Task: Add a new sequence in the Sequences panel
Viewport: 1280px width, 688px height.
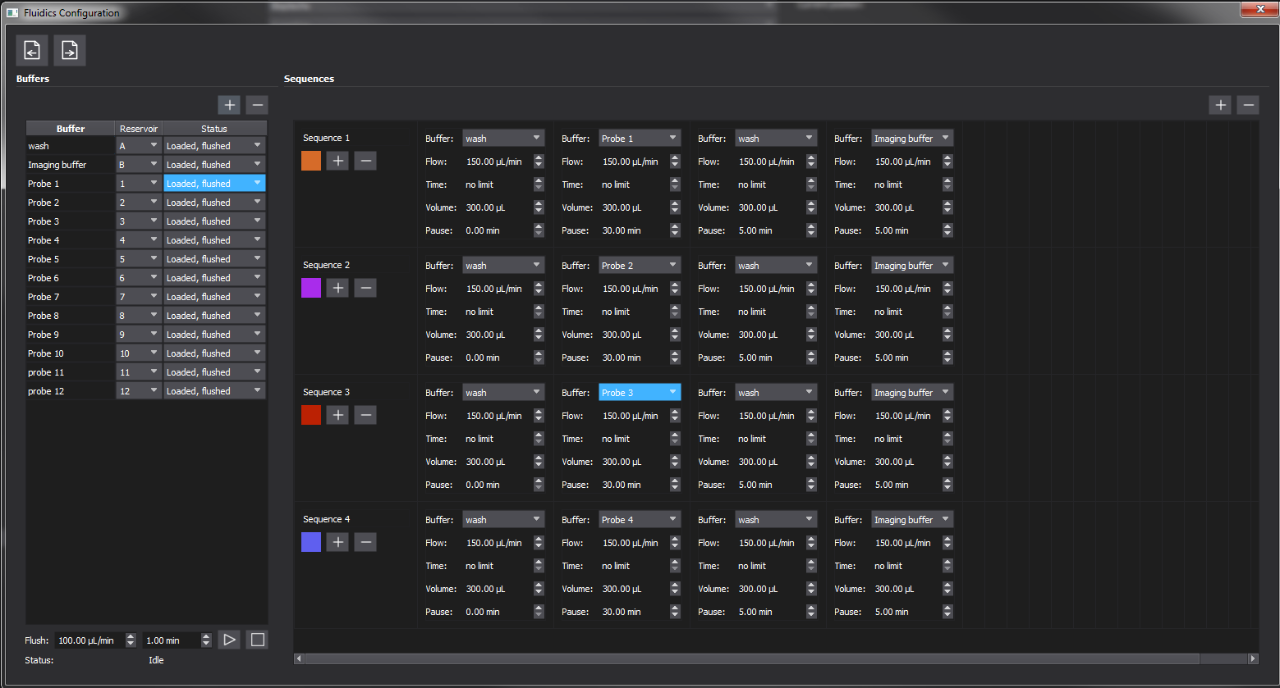Action: [x=1220, y=104]
